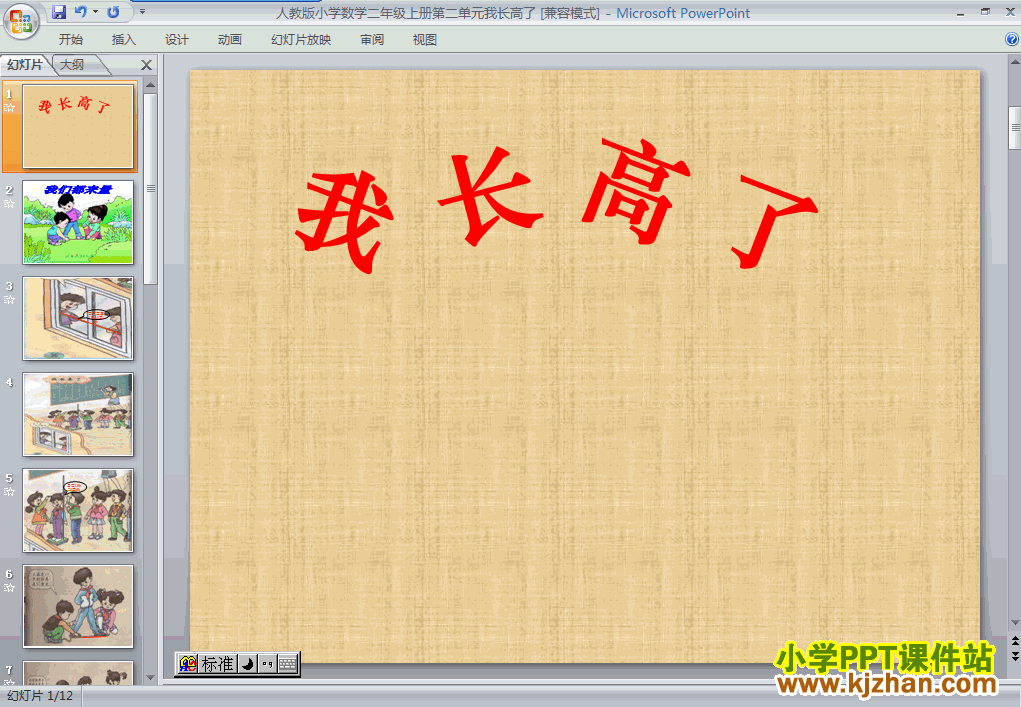Click thumbnail pane scroll down arrow
The width and height of the screenshot is (1021, 707).
point(150,678)
